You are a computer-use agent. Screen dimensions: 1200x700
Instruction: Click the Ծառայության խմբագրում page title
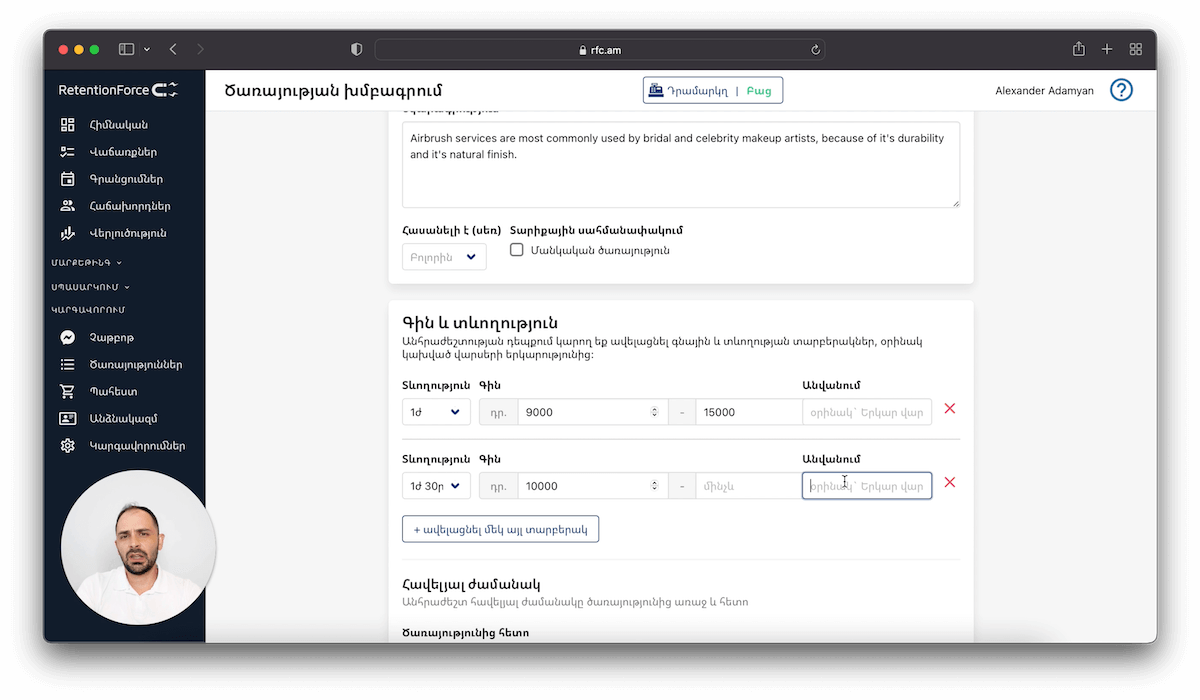pos(335,91)
